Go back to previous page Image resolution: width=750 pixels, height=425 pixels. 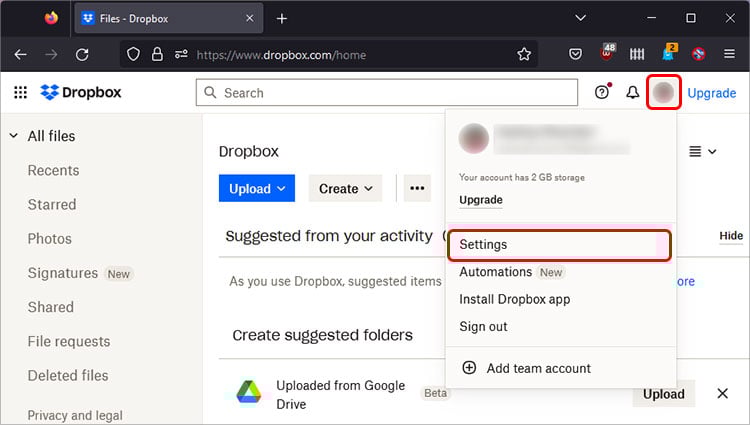(x=21, y=54)
